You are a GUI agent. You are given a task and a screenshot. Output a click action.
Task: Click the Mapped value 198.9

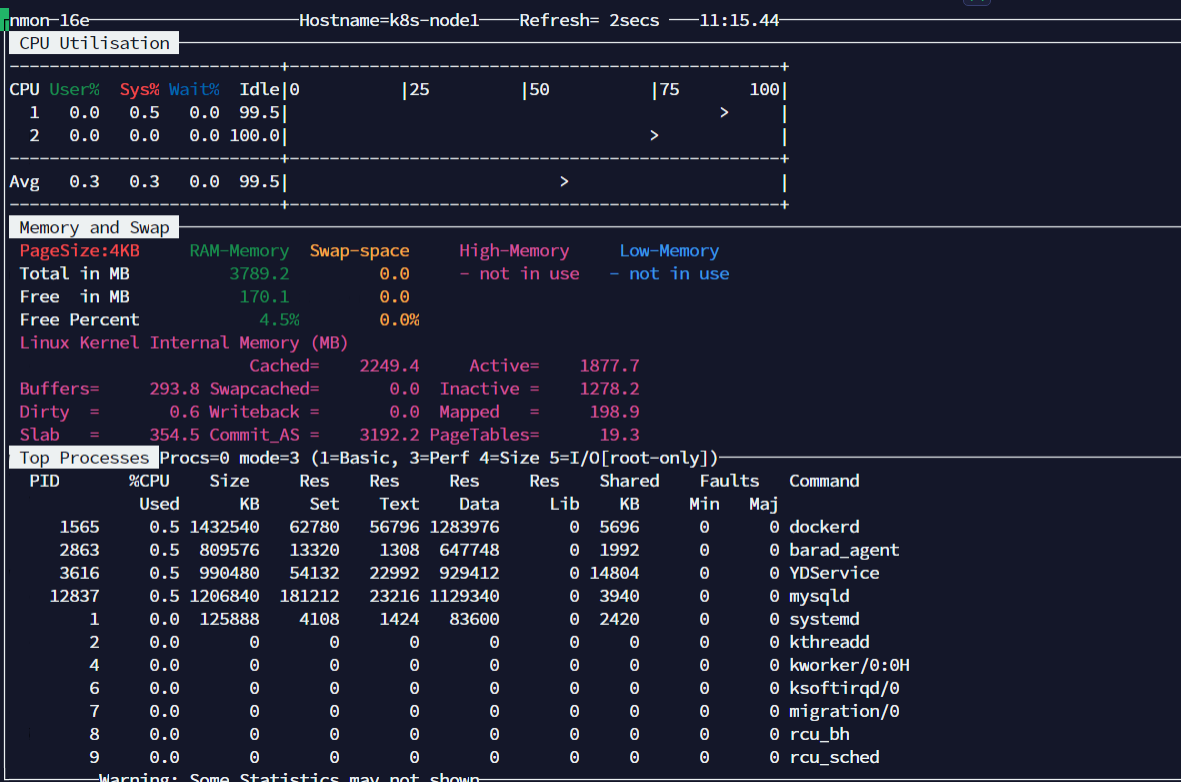615,412
